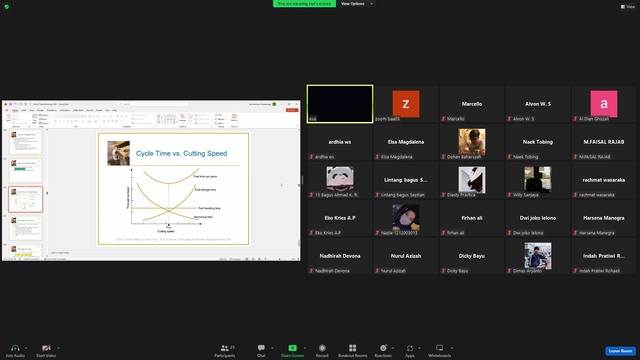Viewport: 640px width, 360px height.
Task: Click the muted mic icon on firhan ali tile
Action: click(443, 233)
